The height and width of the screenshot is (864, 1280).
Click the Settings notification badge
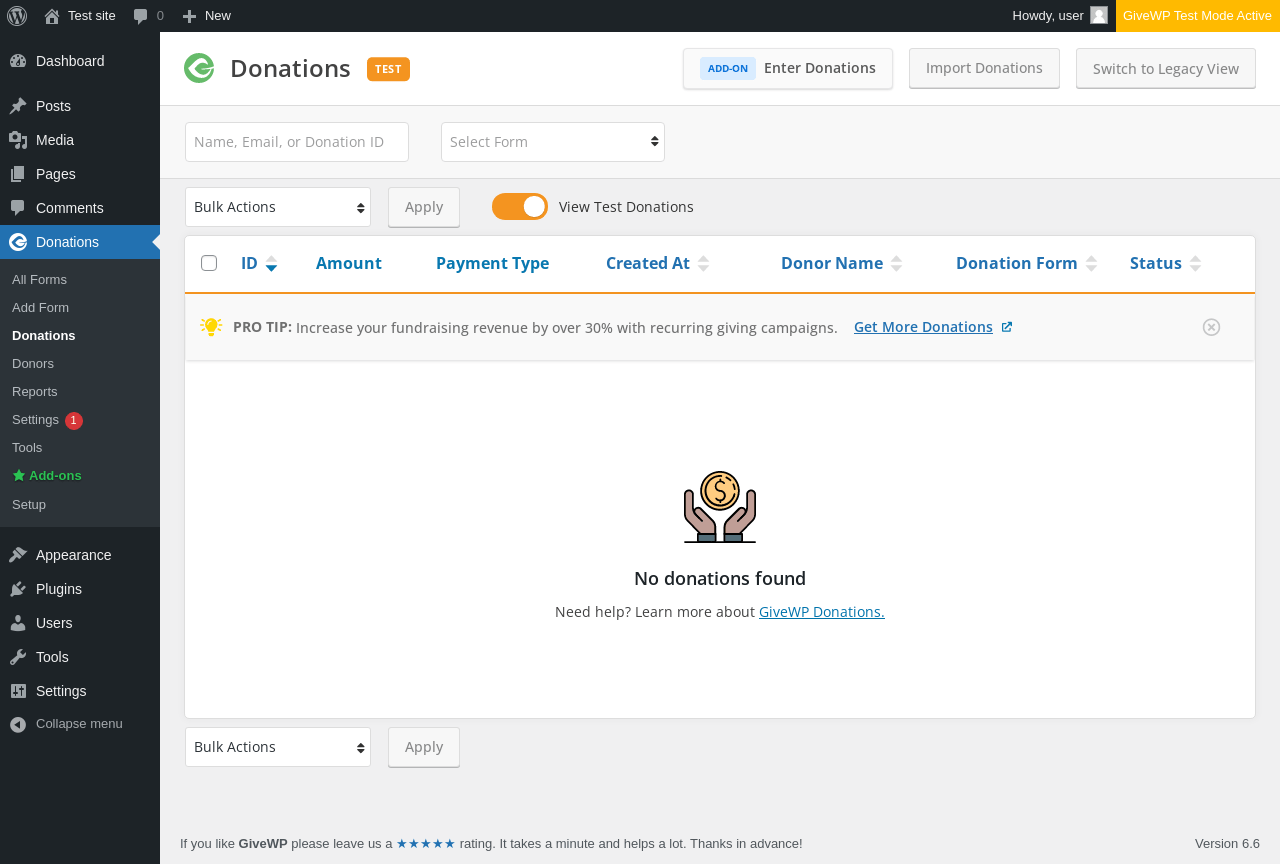pyautogui.click(x=74, y=421)
